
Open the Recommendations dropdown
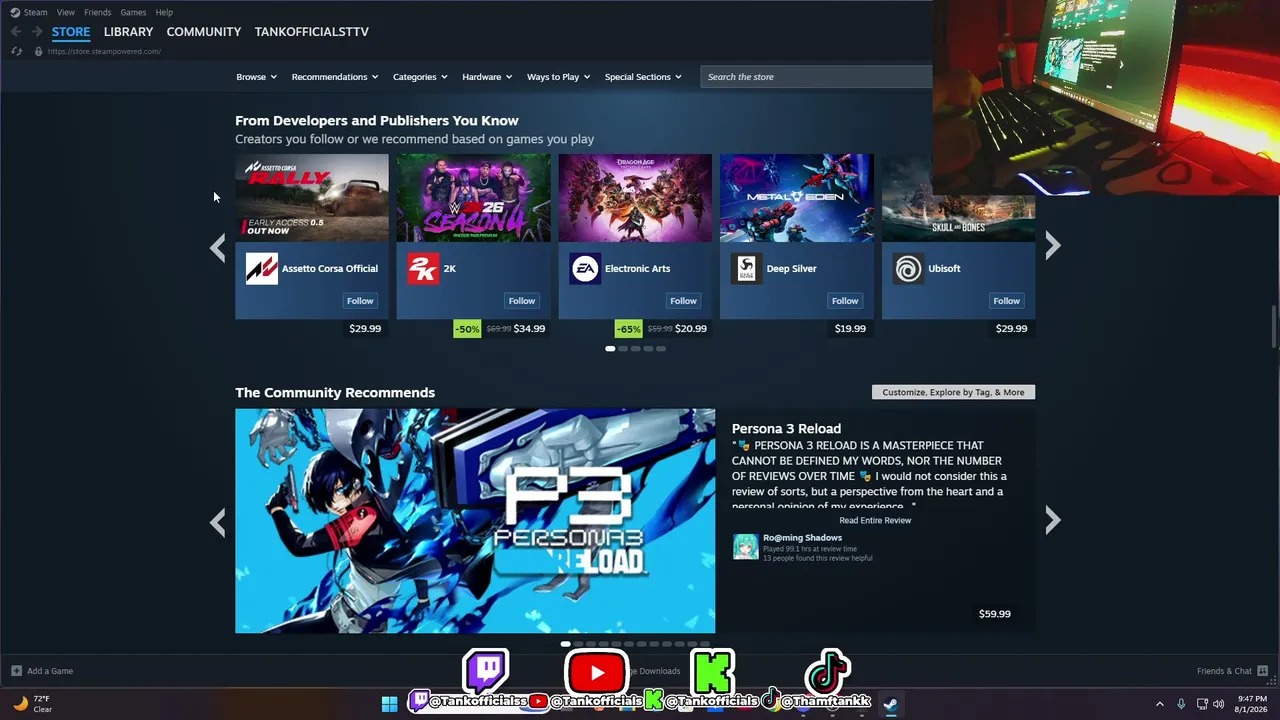[x=335, y=77]
